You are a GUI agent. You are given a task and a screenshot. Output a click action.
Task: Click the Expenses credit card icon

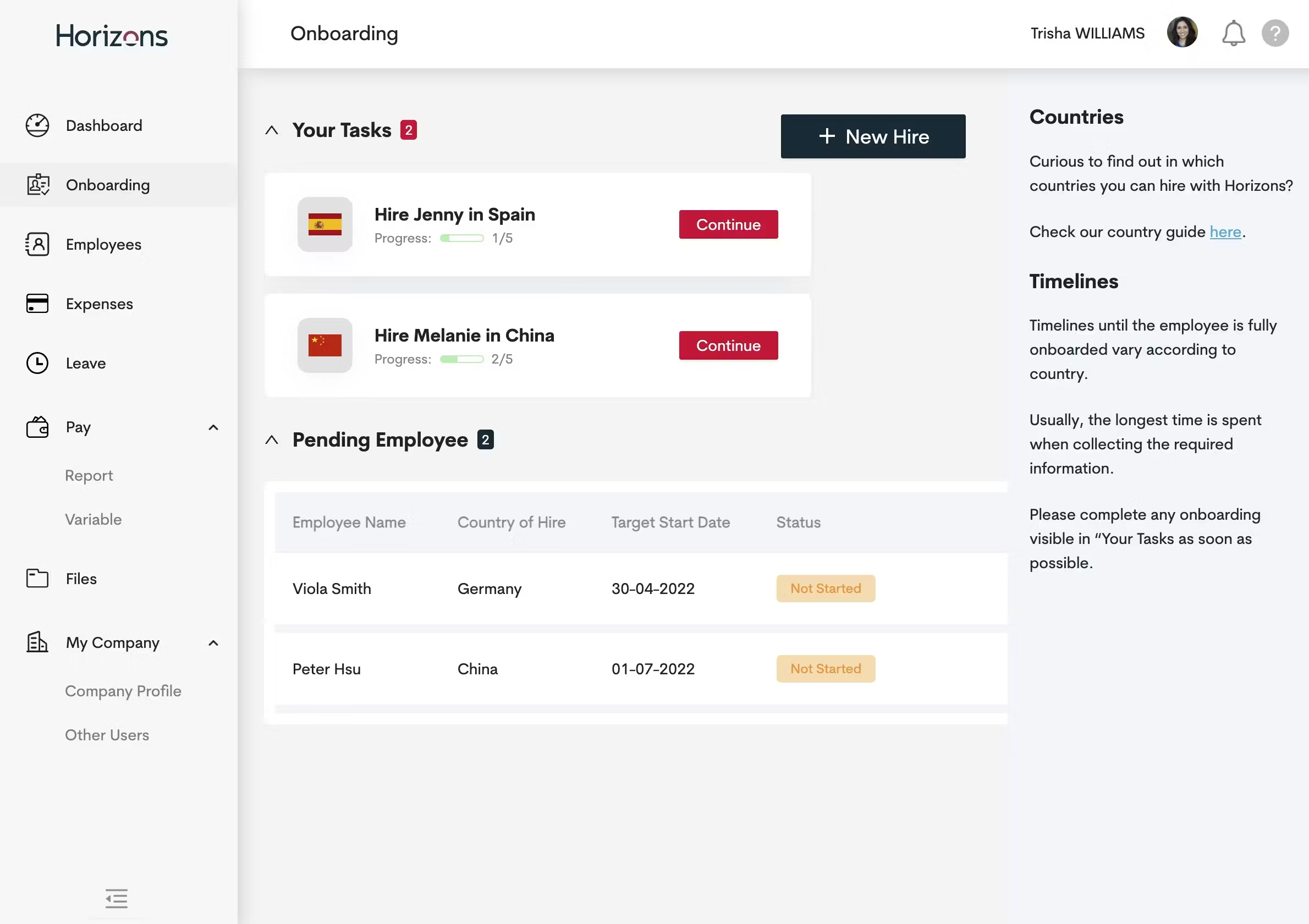[37, 303]
